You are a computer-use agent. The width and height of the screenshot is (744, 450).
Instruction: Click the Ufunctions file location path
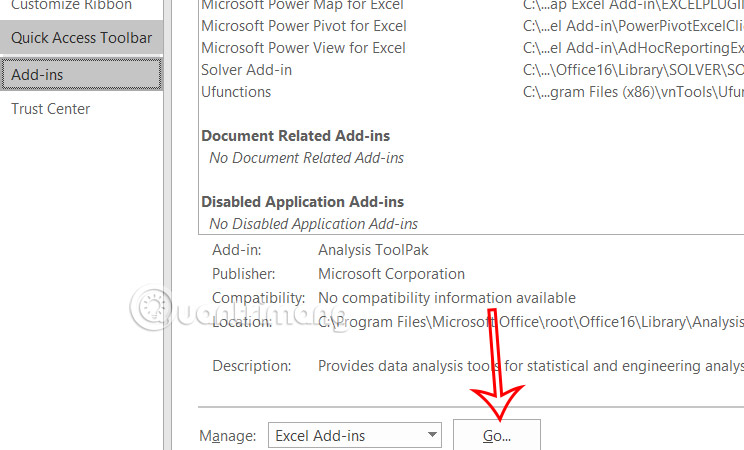[632, 92]
